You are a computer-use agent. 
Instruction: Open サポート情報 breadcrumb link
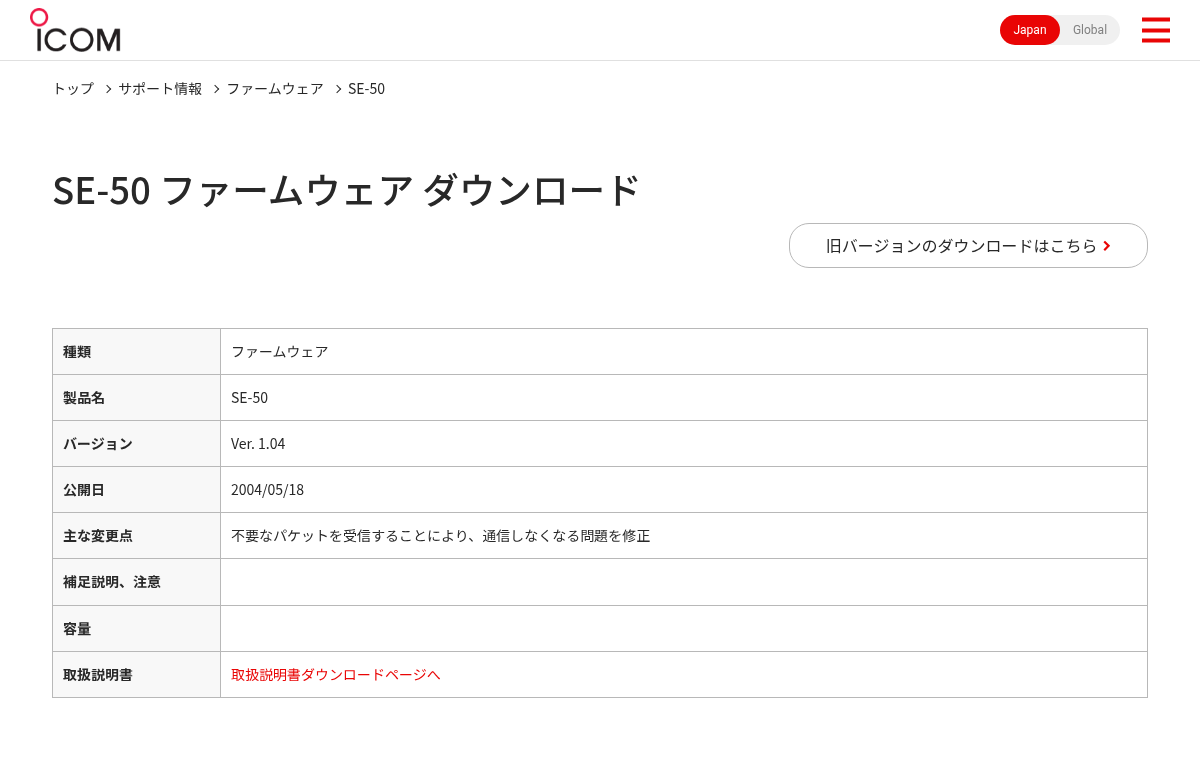[160, 88]
